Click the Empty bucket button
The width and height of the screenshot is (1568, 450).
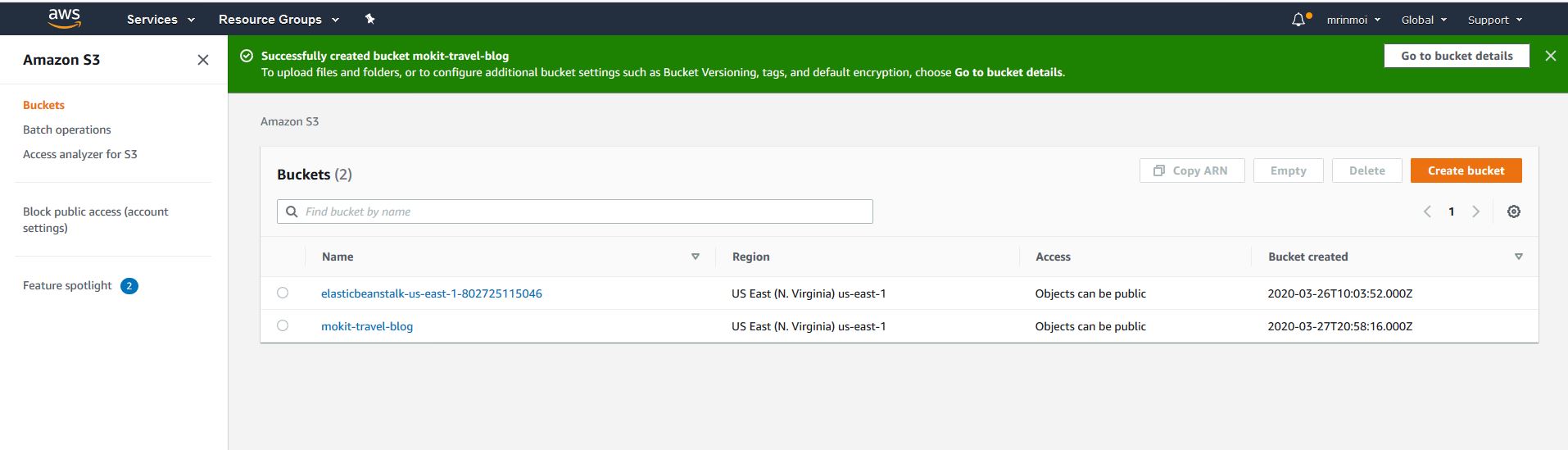pyautogui.click(x=1288, y=170)
